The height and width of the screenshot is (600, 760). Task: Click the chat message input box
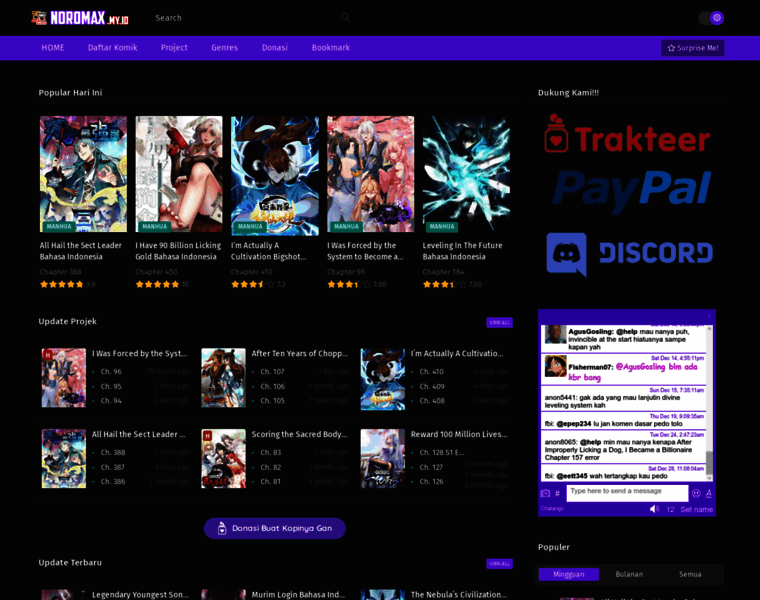[x=627, y=493]
